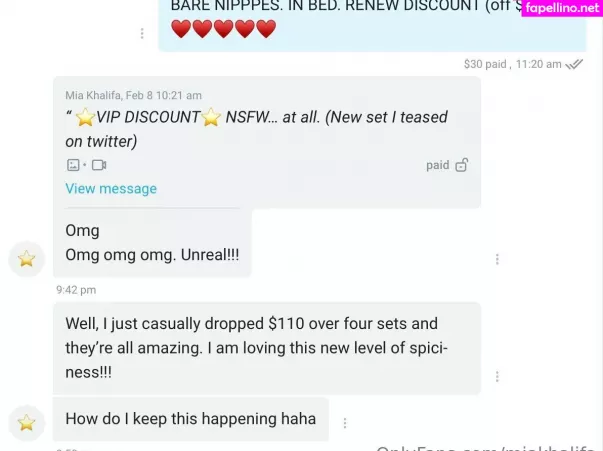Select the quoted 'Mia Khalifa, Feb 8' header

click(x=133, y=95)
